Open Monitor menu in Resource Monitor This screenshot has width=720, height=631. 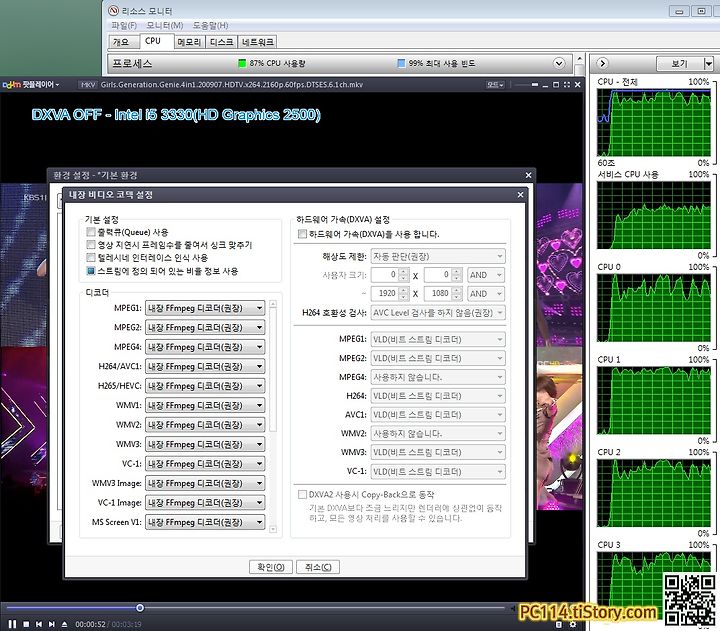point(165,25)
